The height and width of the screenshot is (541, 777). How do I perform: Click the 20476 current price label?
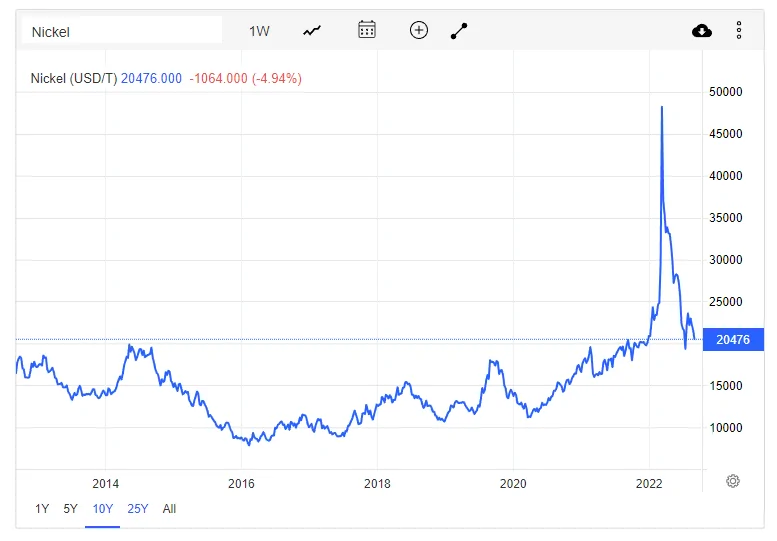tap(733, 339)
